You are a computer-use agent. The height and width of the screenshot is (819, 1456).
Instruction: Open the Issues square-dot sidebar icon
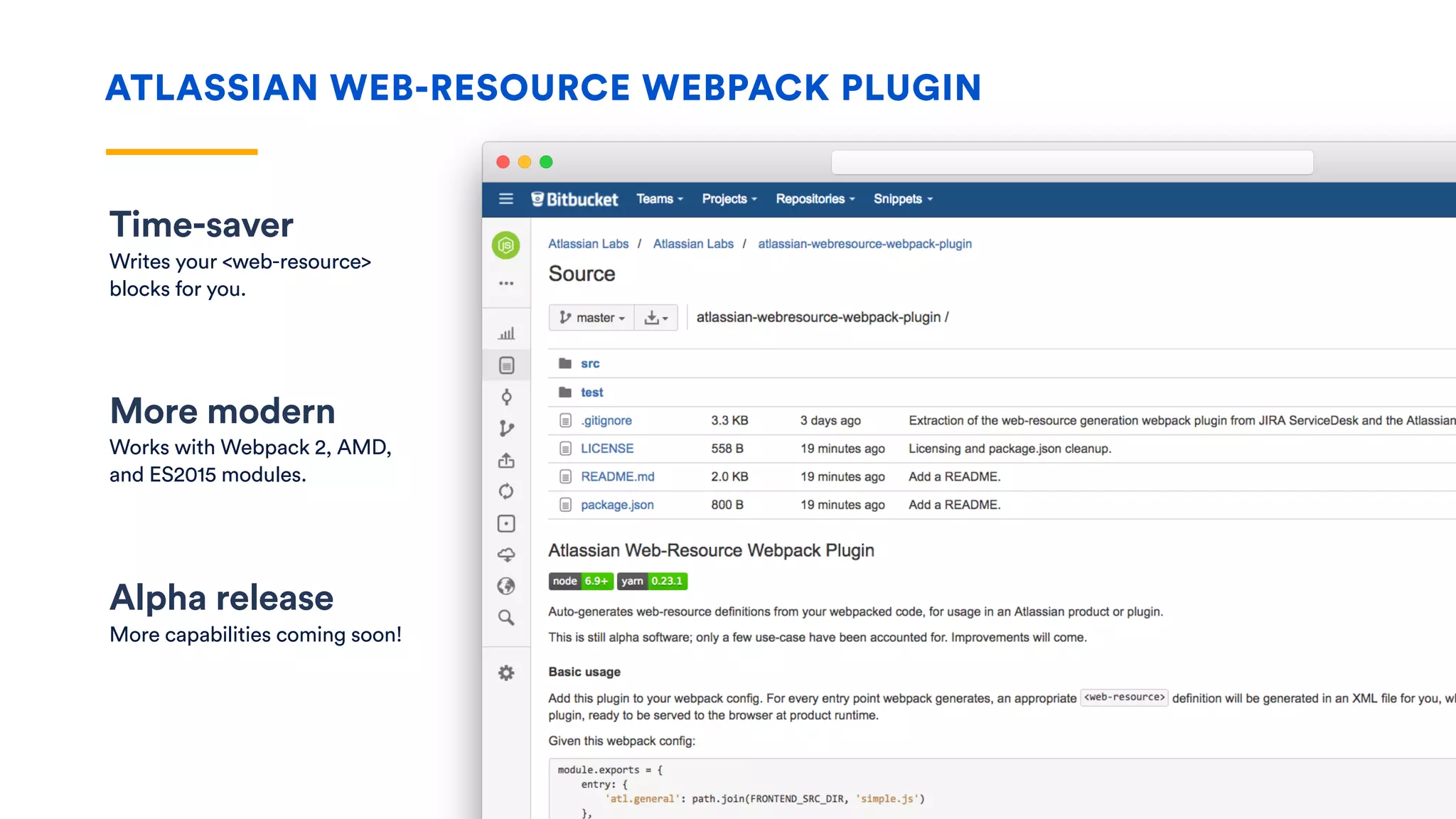click(506, 523)
